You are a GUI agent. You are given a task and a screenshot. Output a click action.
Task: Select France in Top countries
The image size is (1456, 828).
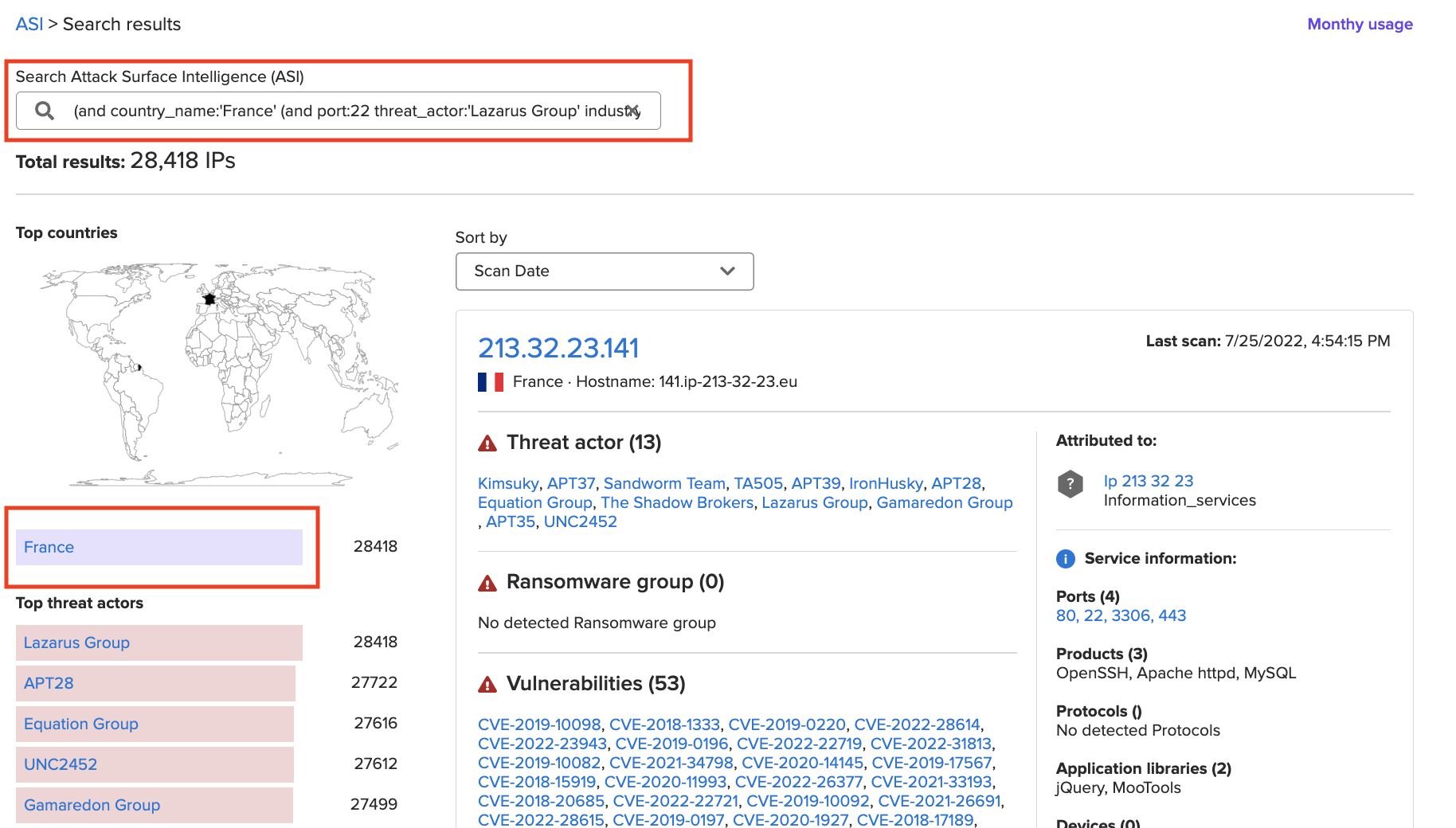(159, 547)
